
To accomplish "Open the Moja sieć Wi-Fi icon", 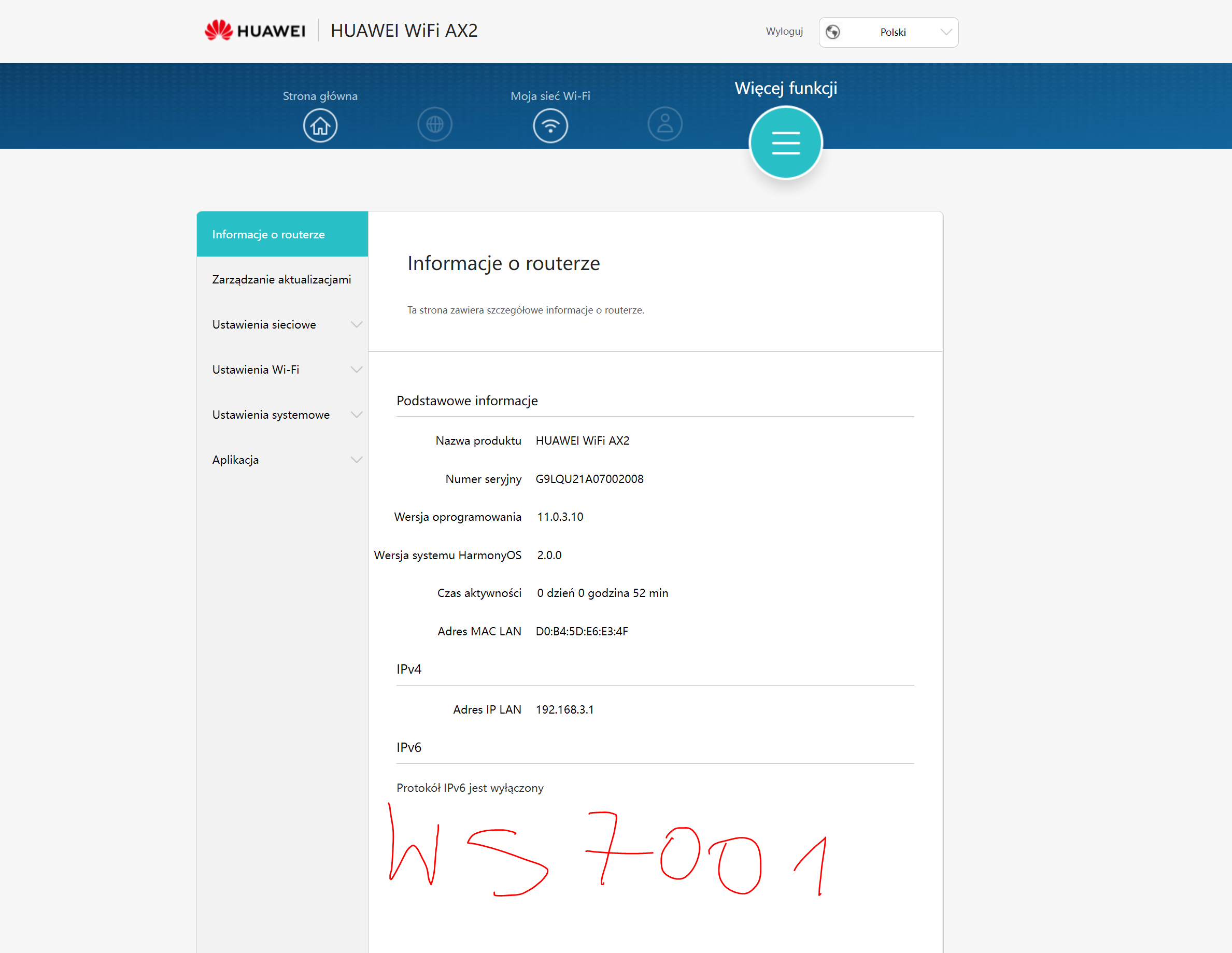I will click(550, 125).
